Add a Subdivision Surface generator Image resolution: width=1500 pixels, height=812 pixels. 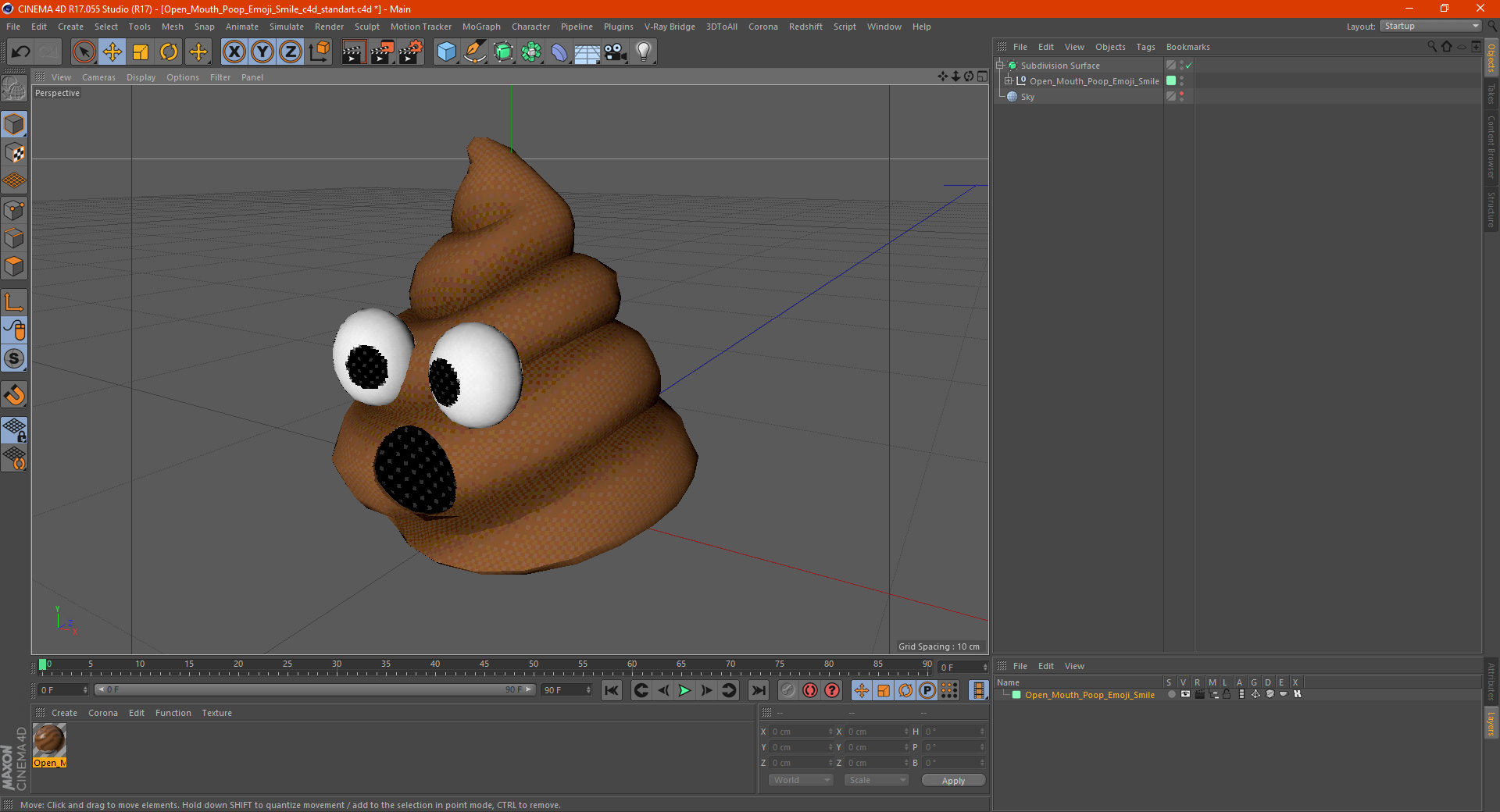pos(503,52)
